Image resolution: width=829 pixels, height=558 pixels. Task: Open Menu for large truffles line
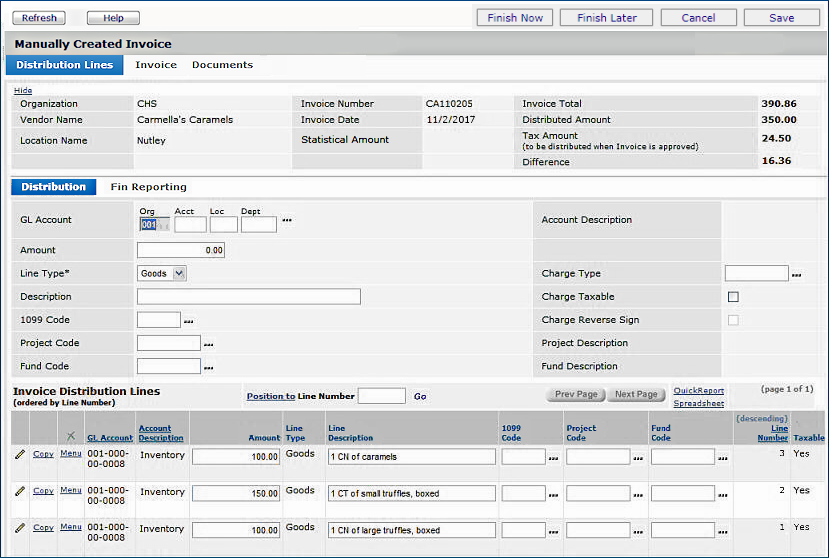point(70,527)
